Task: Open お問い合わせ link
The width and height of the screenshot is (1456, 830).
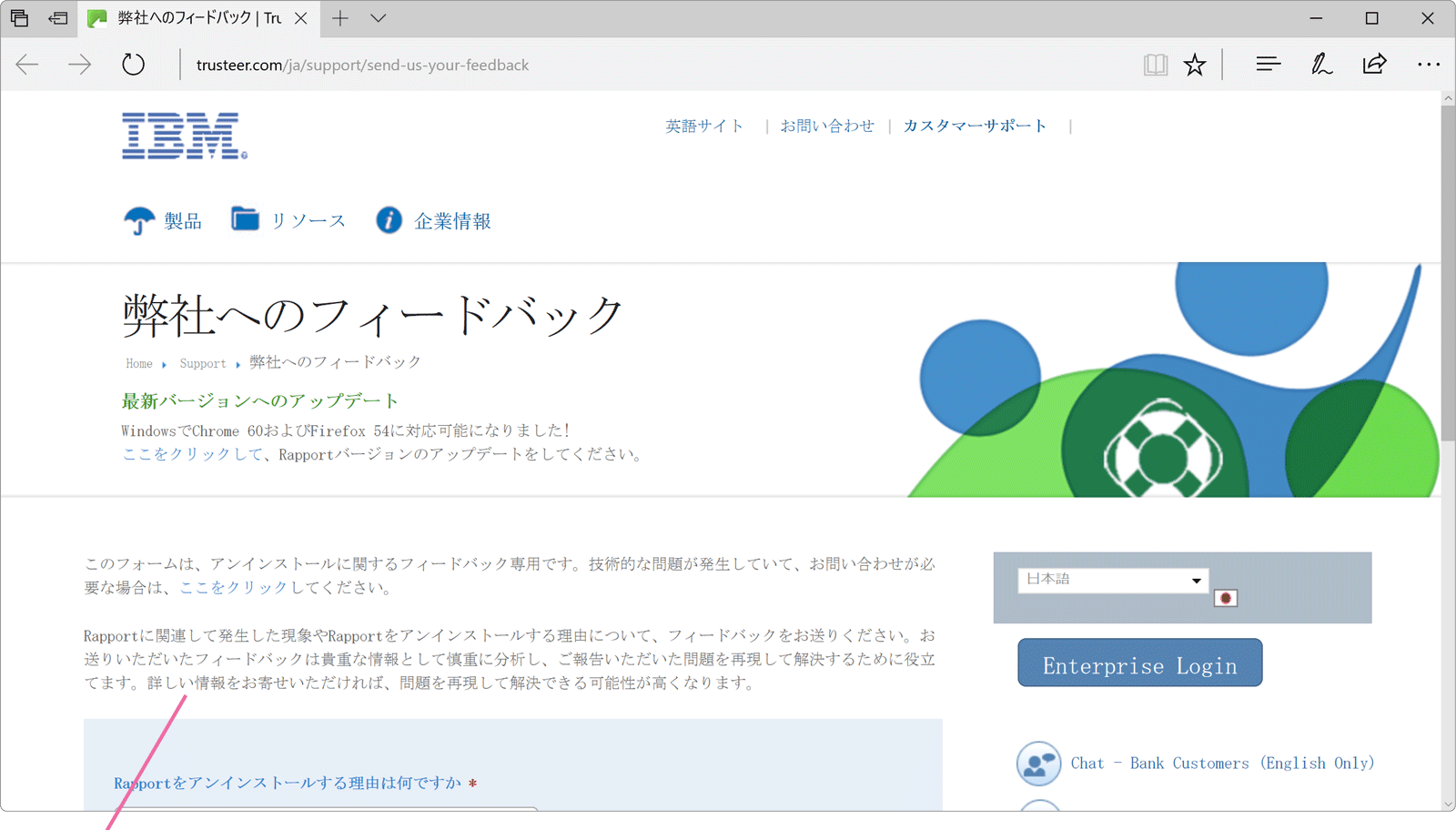Action: coord(827,126)
